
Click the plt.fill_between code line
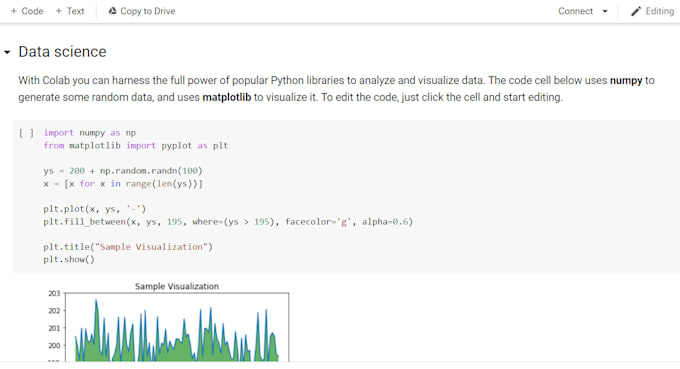click(228, 222)
